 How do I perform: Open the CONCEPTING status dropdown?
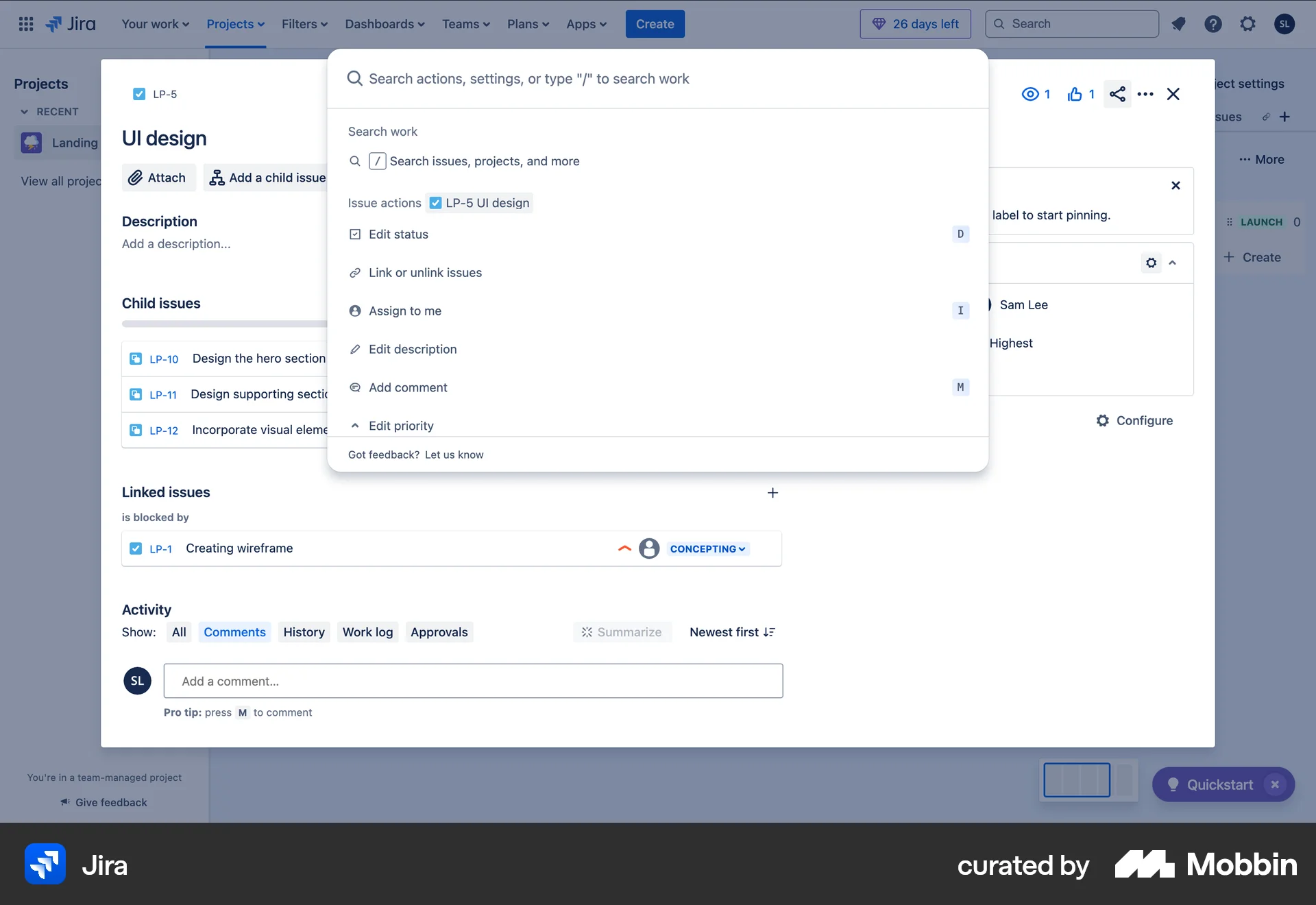(x=707, y=548)
